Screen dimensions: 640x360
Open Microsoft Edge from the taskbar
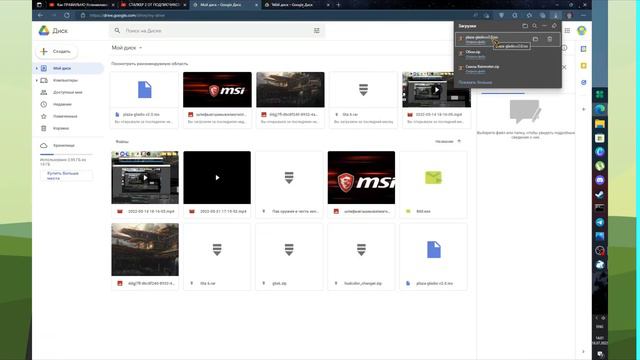(600, 109)
